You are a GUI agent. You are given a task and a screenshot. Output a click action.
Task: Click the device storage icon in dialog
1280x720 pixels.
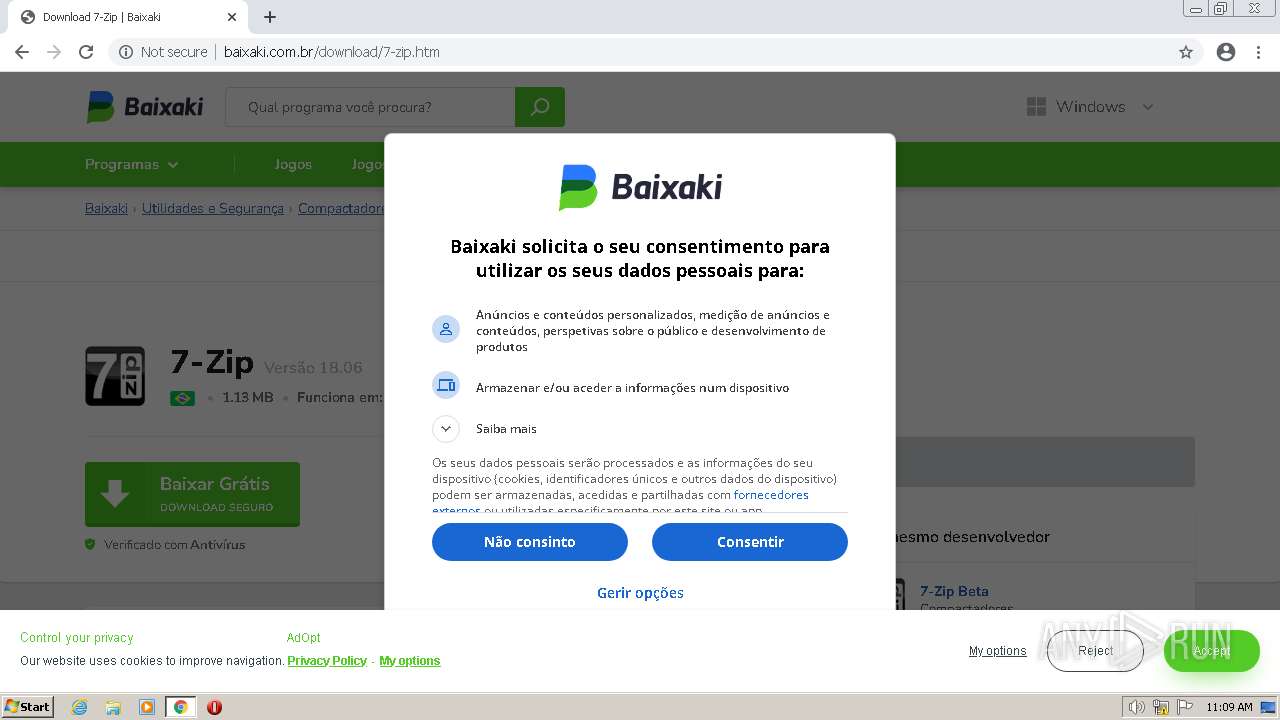446,385
